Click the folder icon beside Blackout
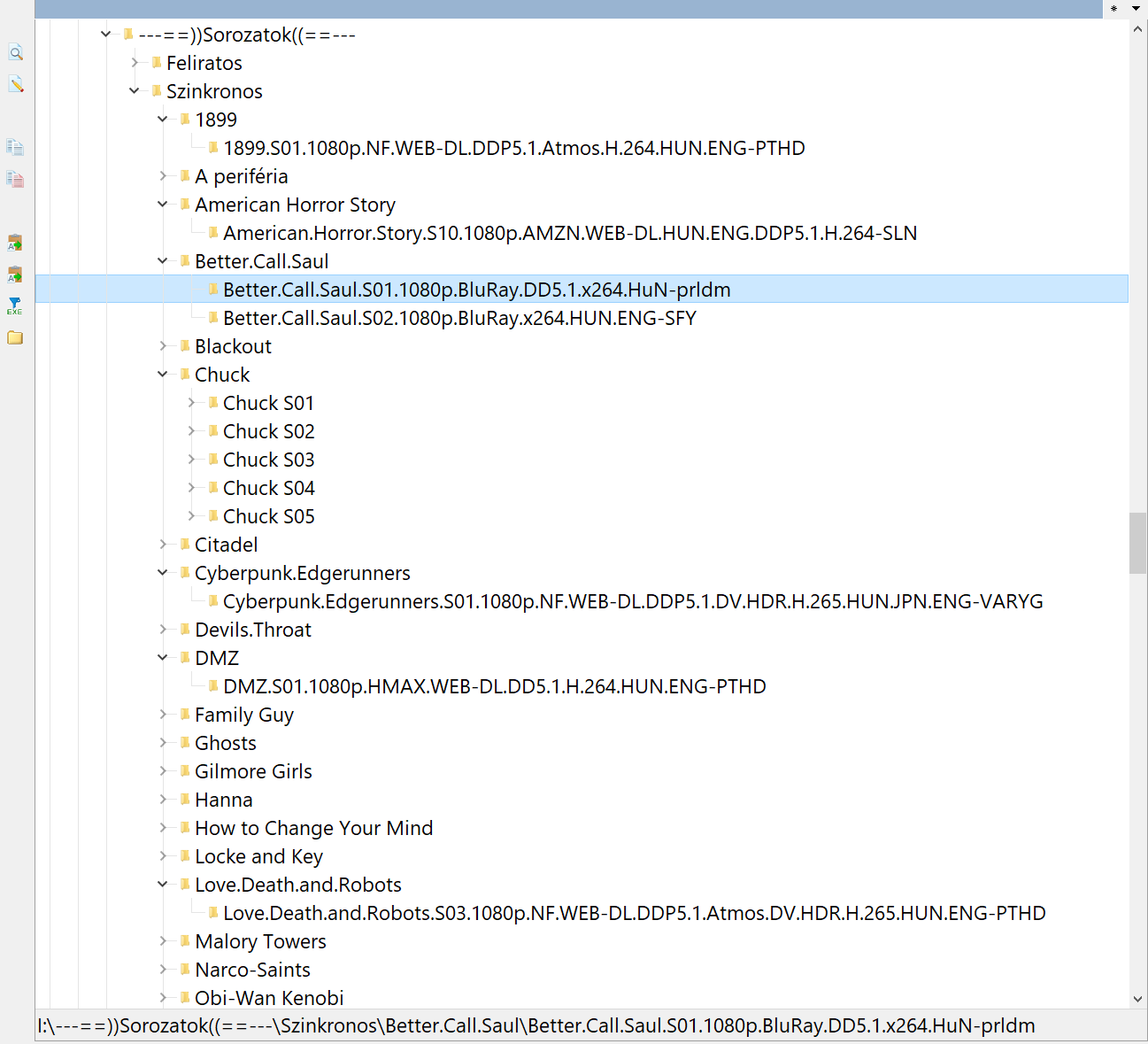This screenshot has width=1148, height=1044. [185, 345]
